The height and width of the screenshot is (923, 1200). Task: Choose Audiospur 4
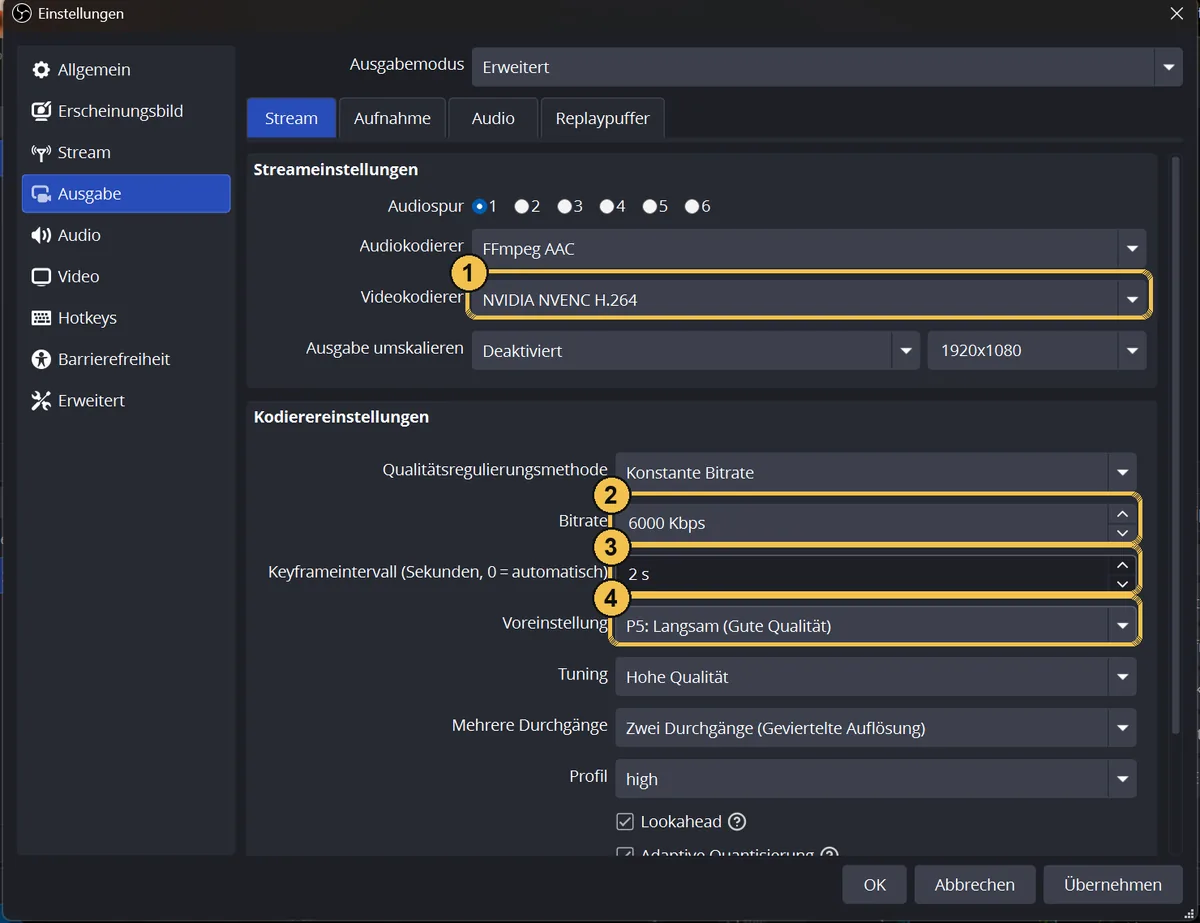pyautogui.click(x=606, y=206)
